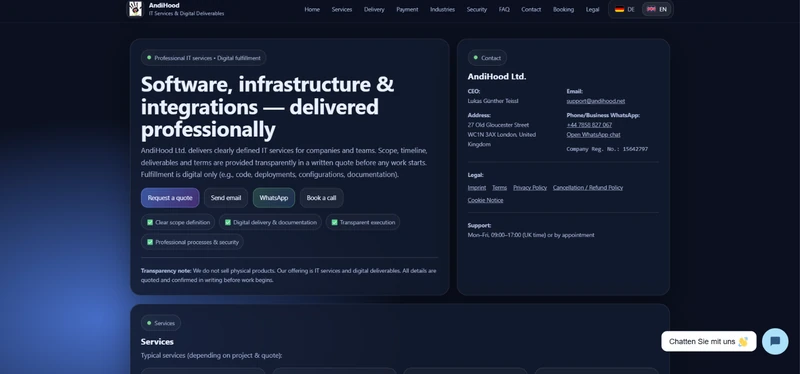Open the Booking nav item
The width and height of the screenshot is (800, 374).
(x=563, y=9)
